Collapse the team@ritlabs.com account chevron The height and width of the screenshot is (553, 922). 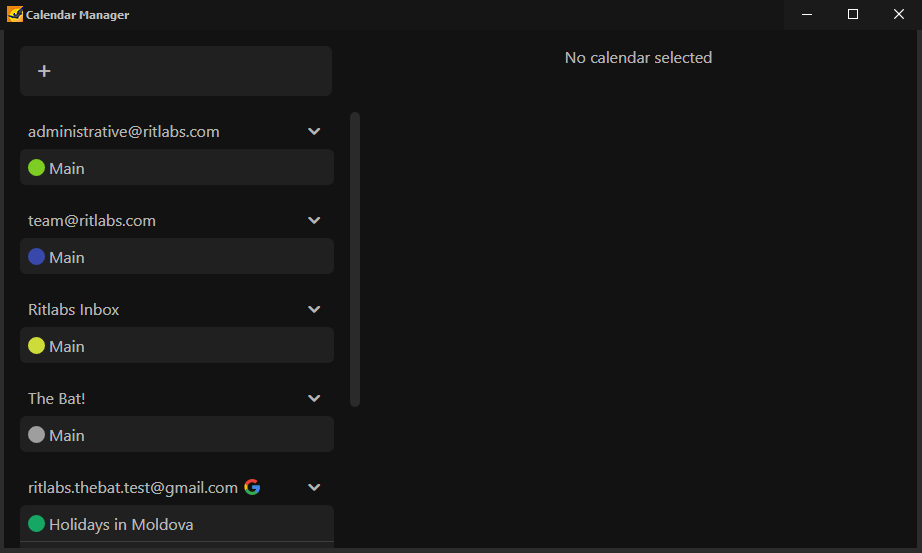314,220
